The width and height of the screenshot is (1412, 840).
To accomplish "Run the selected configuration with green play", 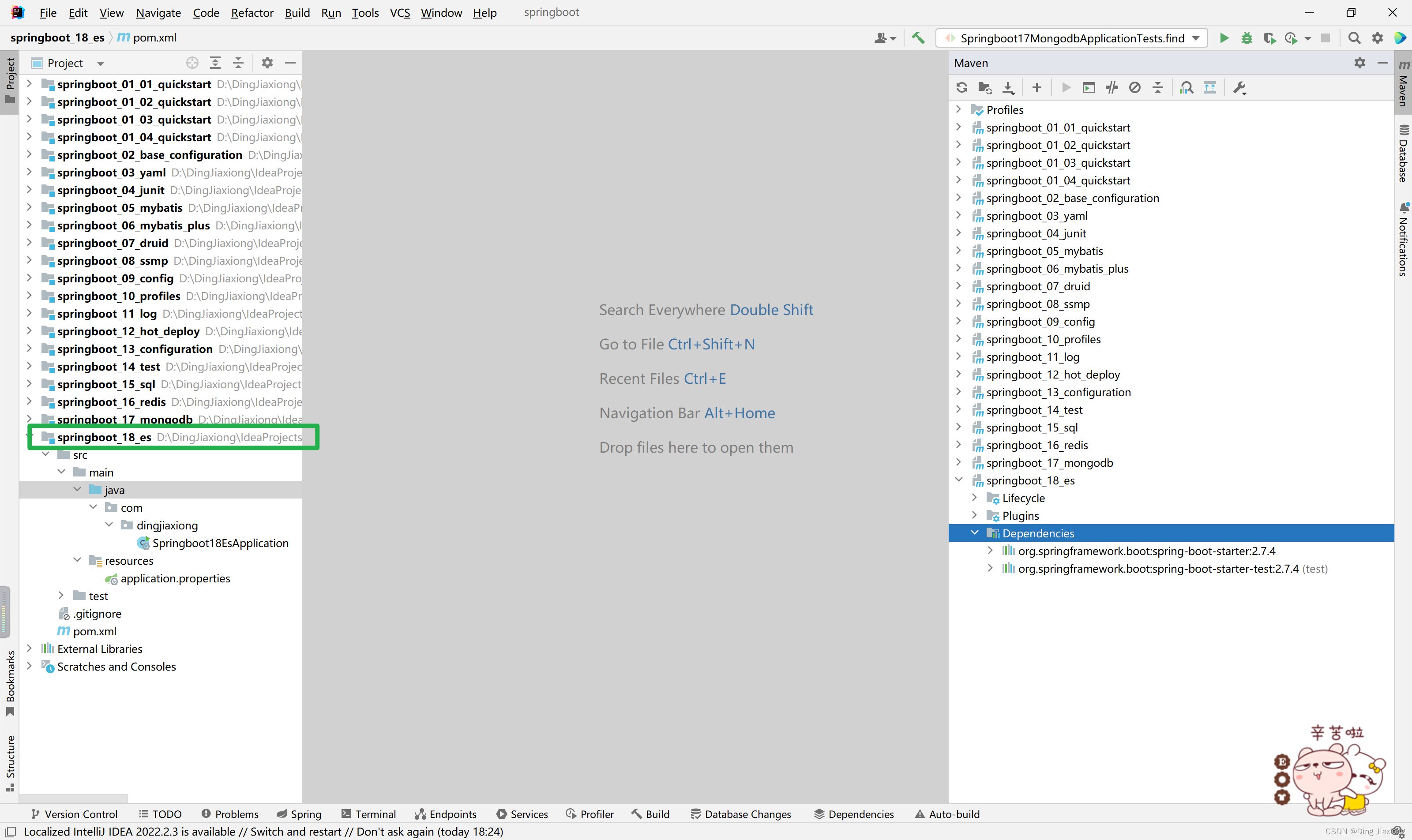I will pos(1224,38).
